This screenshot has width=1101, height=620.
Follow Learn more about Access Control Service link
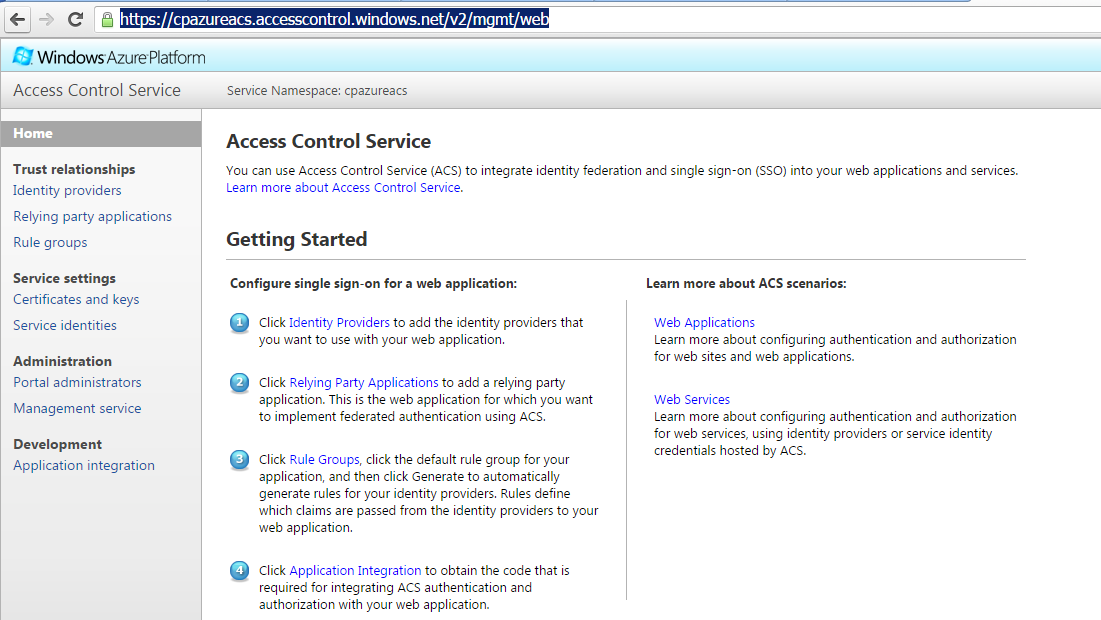point(343,187)
